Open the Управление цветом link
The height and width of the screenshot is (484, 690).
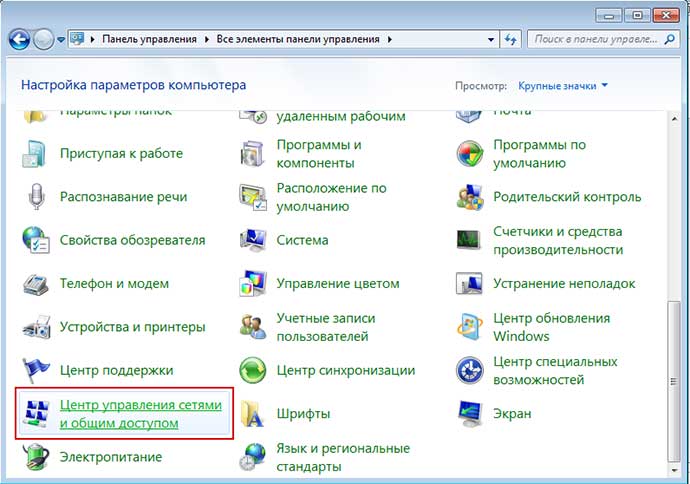point(338,283)
